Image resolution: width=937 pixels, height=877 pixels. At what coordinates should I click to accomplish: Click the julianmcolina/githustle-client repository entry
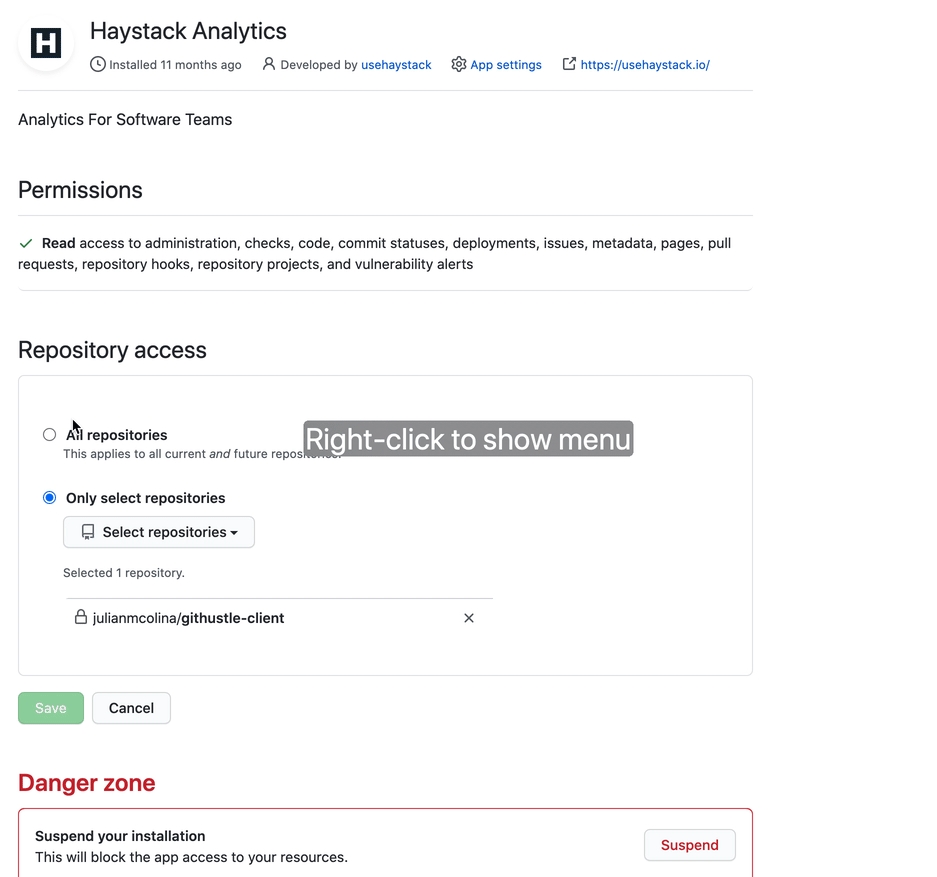188,618
